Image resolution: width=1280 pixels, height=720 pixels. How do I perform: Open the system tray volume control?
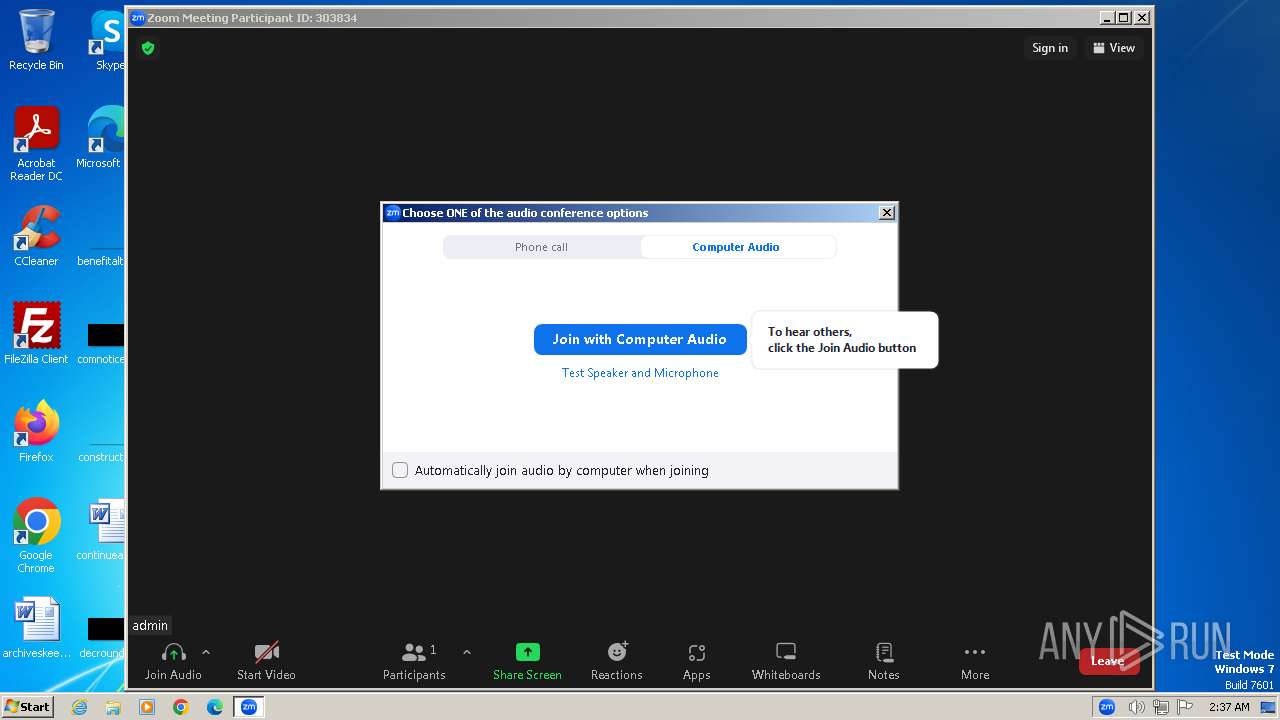[1136, 707]
